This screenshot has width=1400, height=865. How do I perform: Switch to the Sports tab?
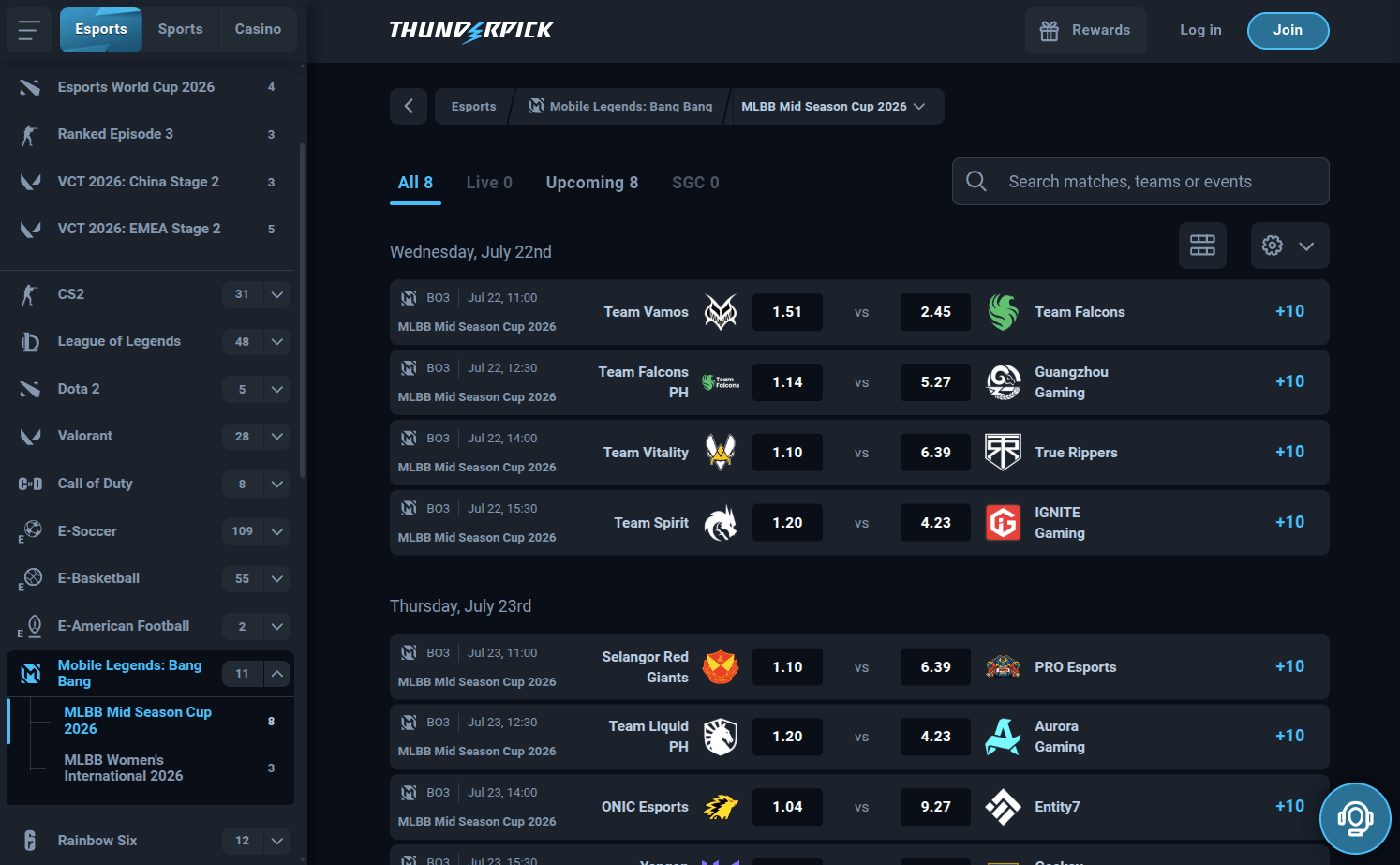coord(181,30)
